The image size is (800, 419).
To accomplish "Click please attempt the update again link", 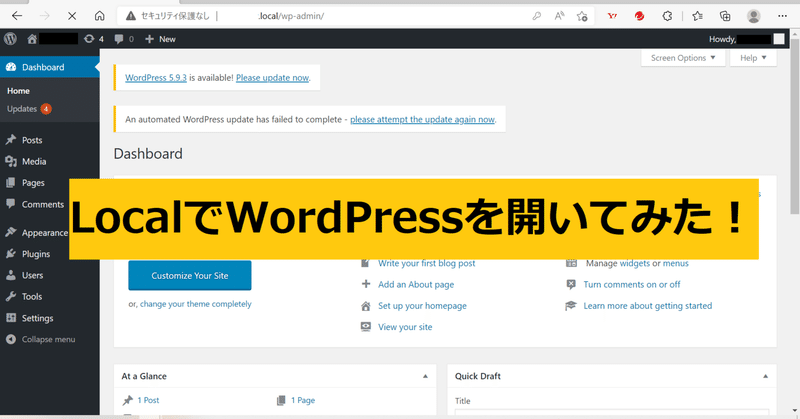I will point(422,119).
